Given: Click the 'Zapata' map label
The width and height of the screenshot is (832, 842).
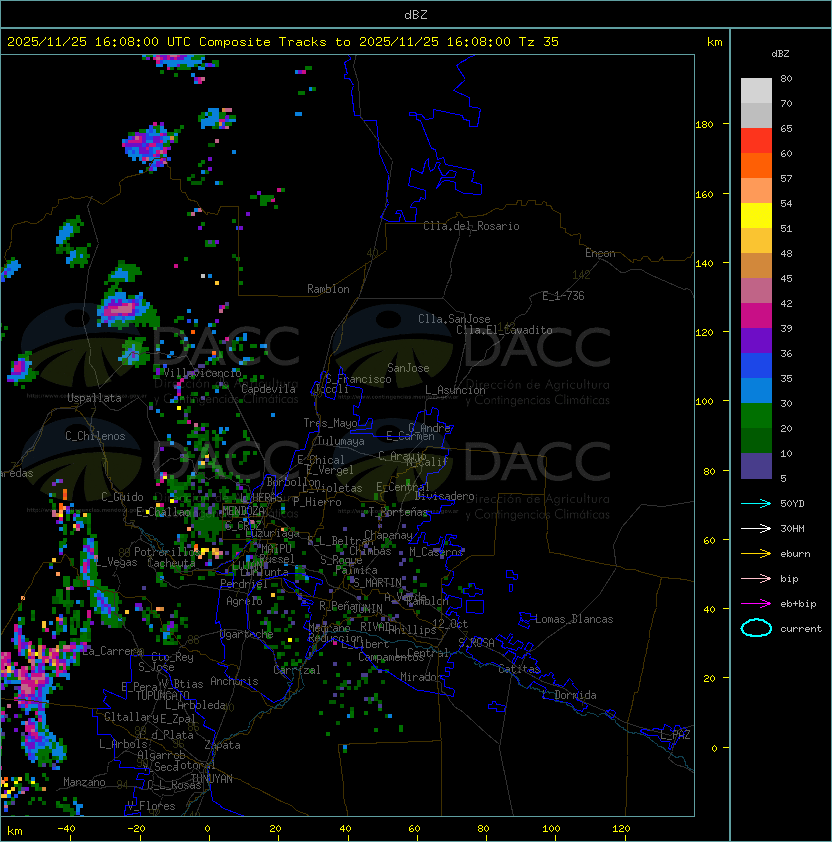Looking at the screenshot, I should (222, 745).
